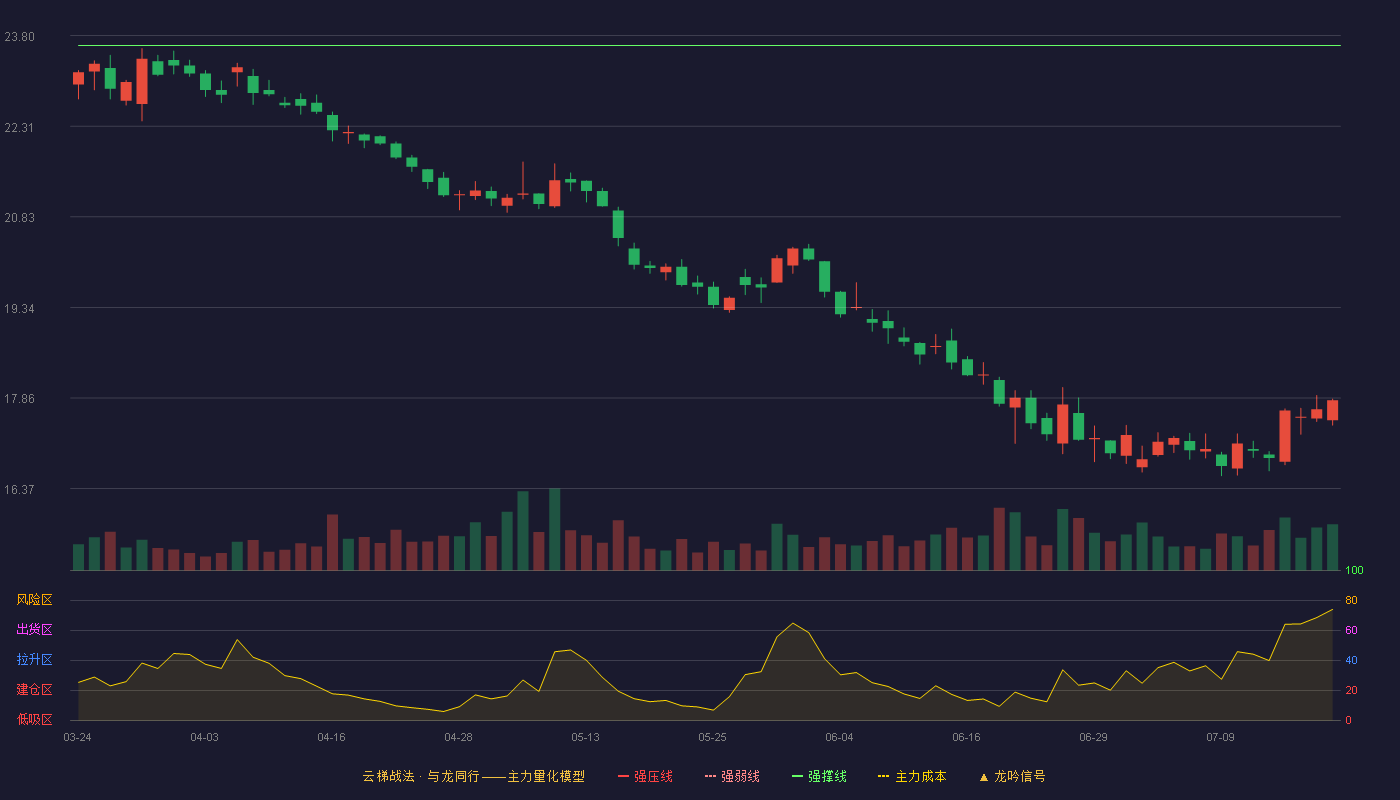Click the 06-29 date label

1093,737
